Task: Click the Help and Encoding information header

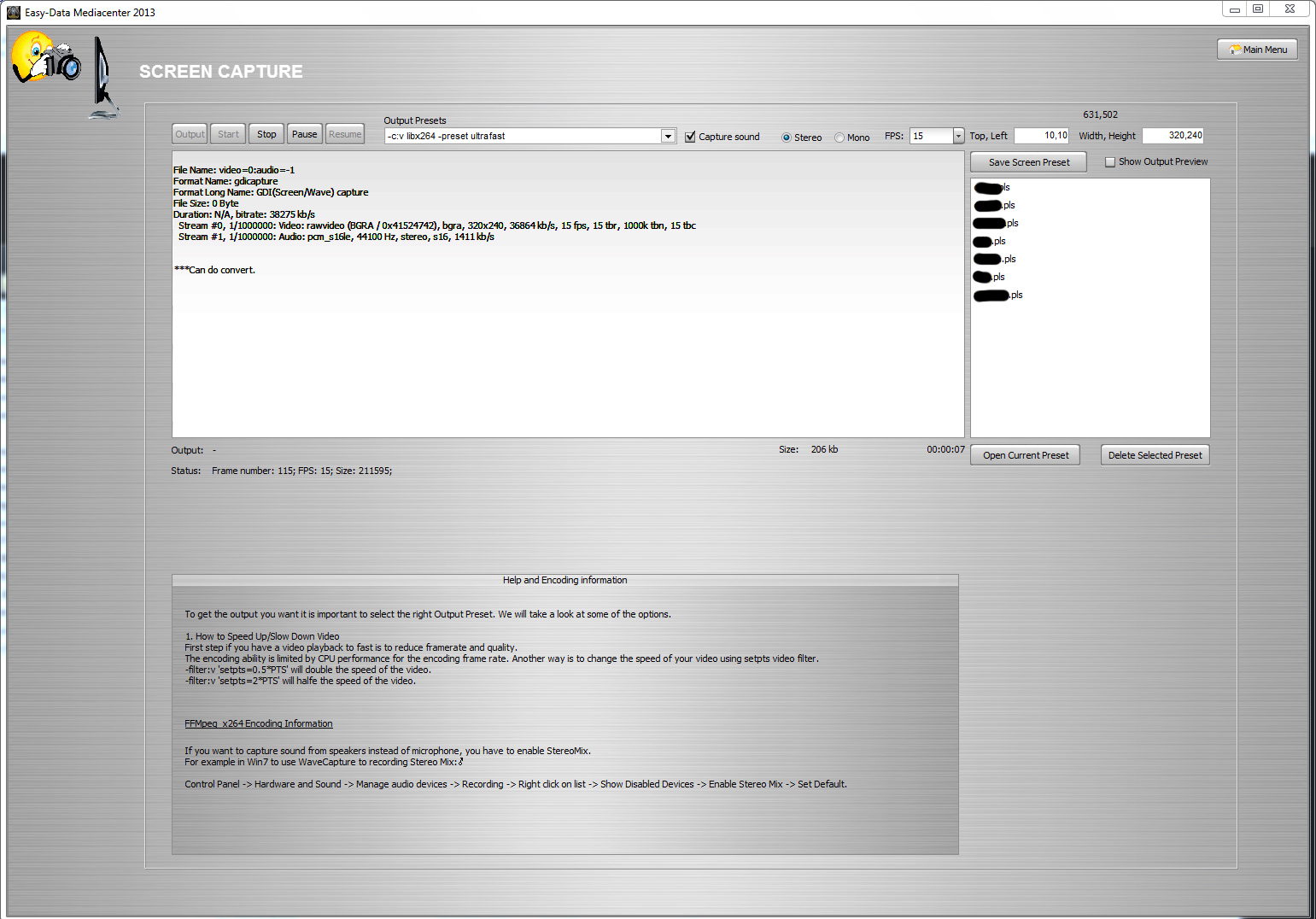Action: tap(564, 580)
